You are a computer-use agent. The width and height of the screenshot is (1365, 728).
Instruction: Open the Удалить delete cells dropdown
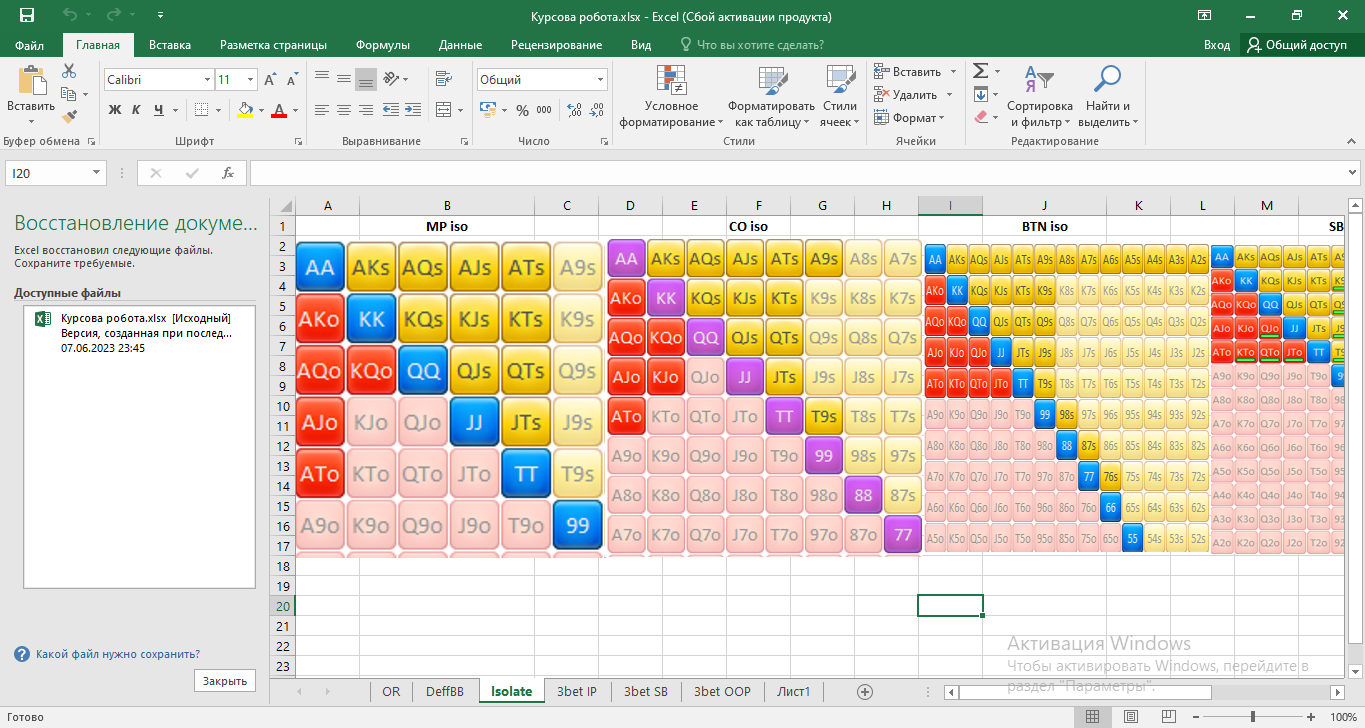tap(947, 95)
